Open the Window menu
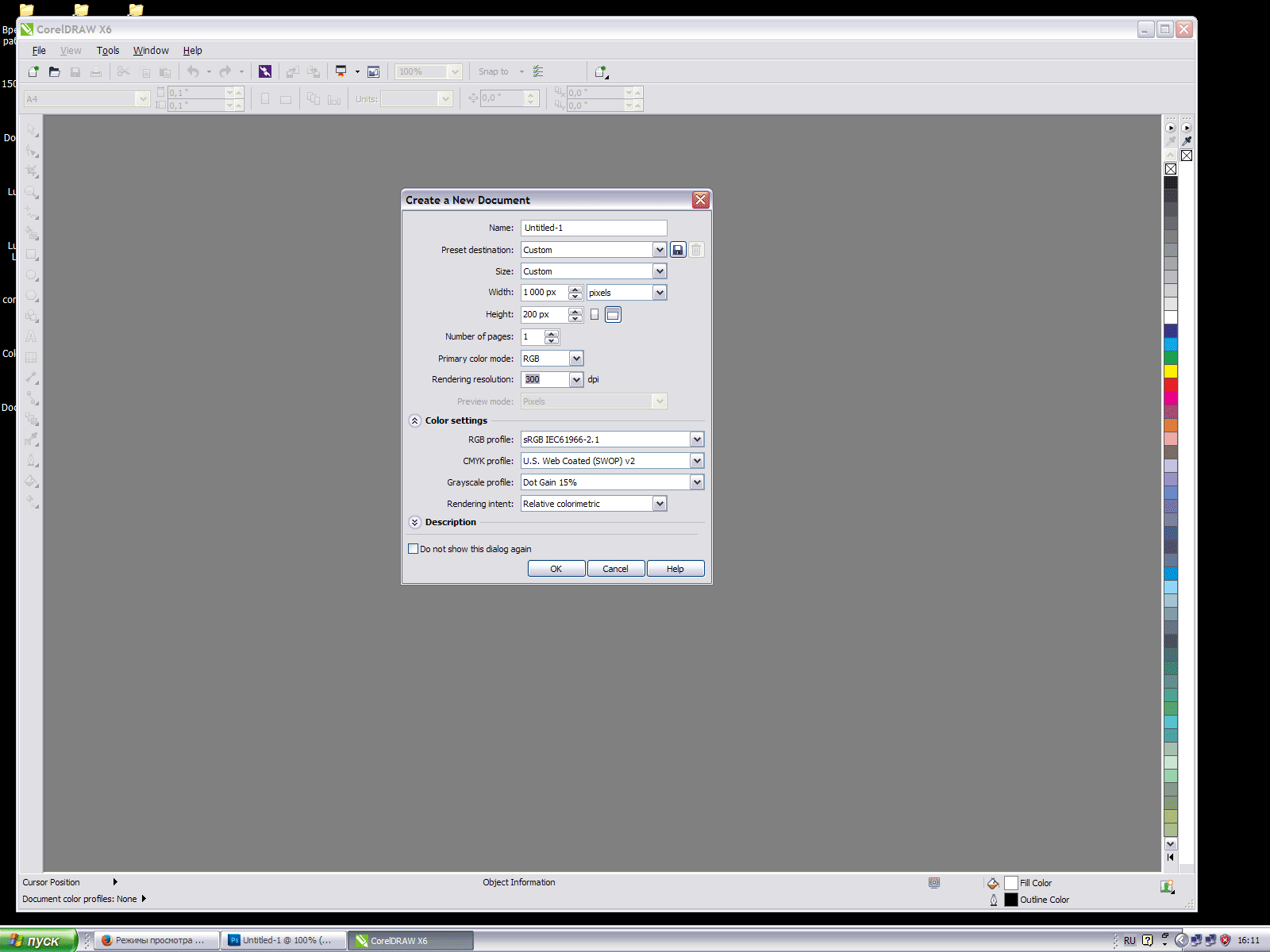 151,50
